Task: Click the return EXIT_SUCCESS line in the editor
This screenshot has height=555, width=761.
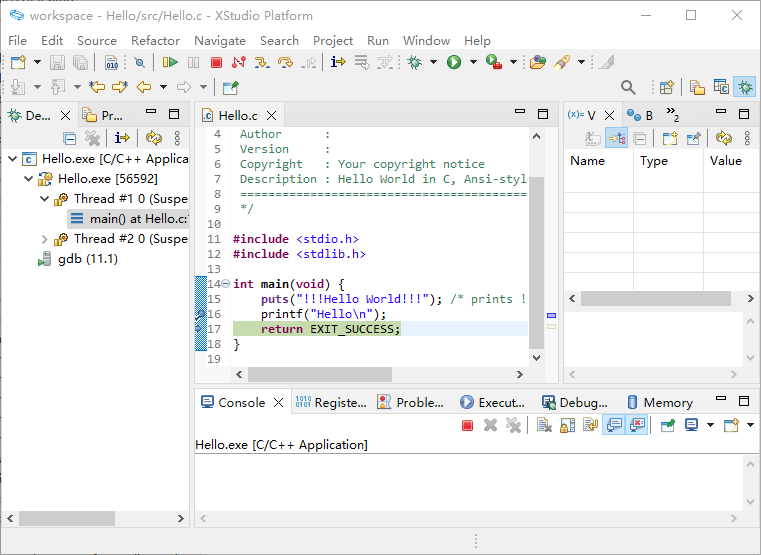Action: pyautogui.click(x=330, y=329)
